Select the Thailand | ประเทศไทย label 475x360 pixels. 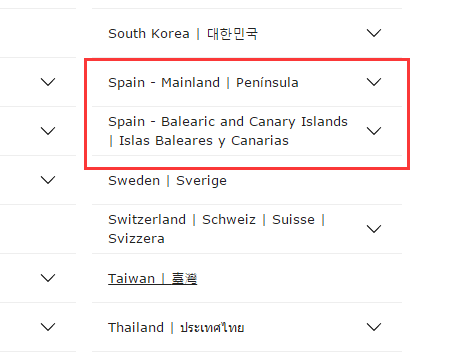(176, 327)
